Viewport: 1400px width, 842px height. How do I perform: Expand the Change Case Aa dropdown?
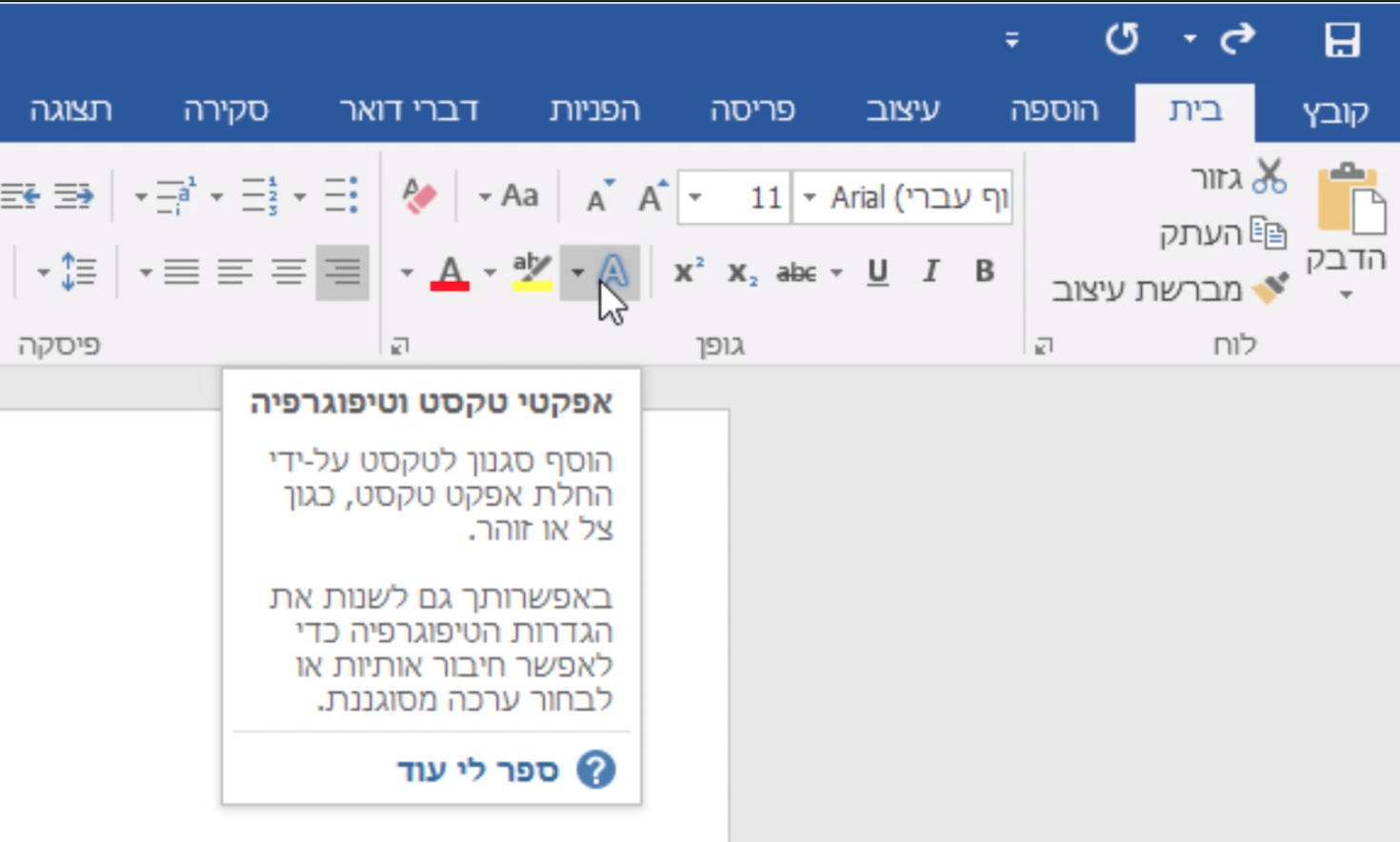pos(486,198)
